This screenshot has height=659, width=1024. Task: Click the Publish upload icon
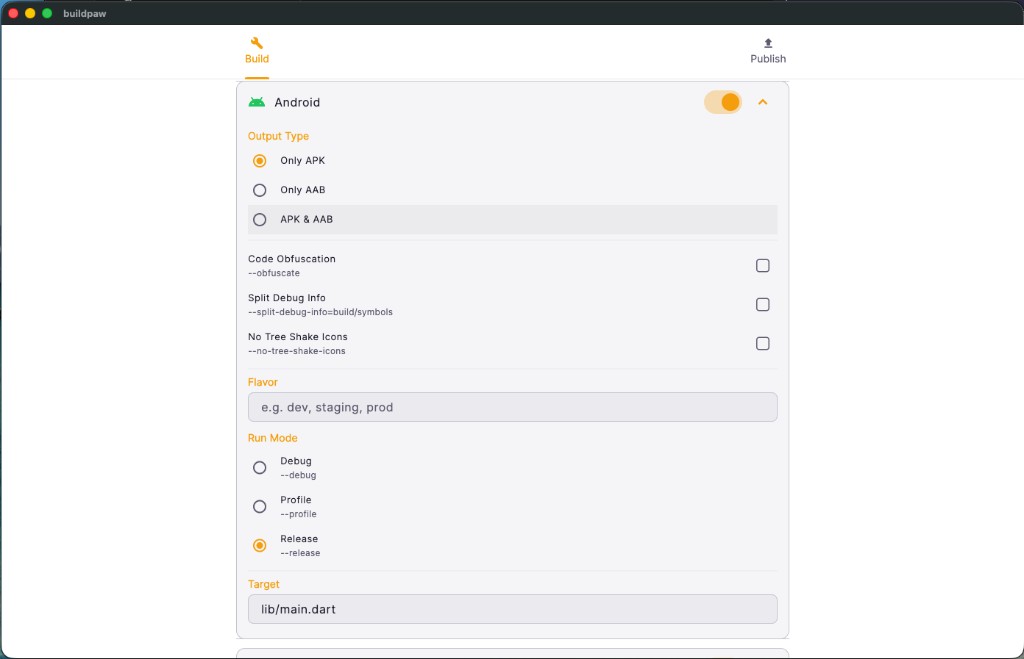(x=767, y=44)
